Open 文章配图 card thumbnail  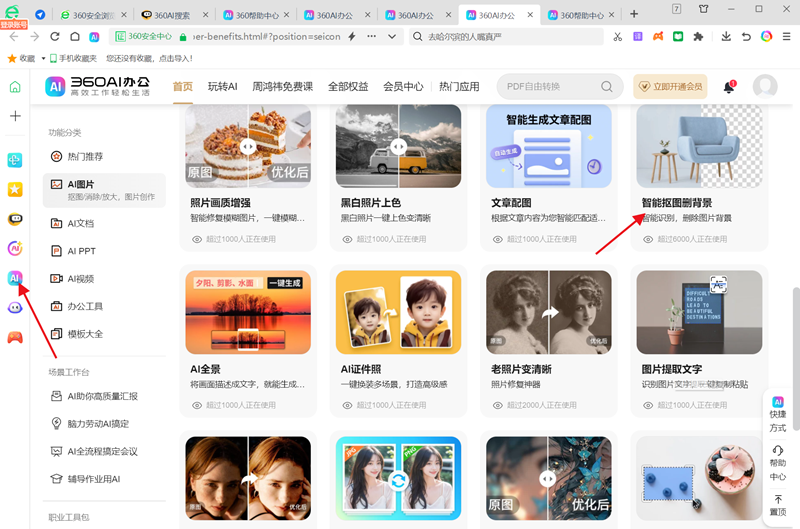point(548,146)
